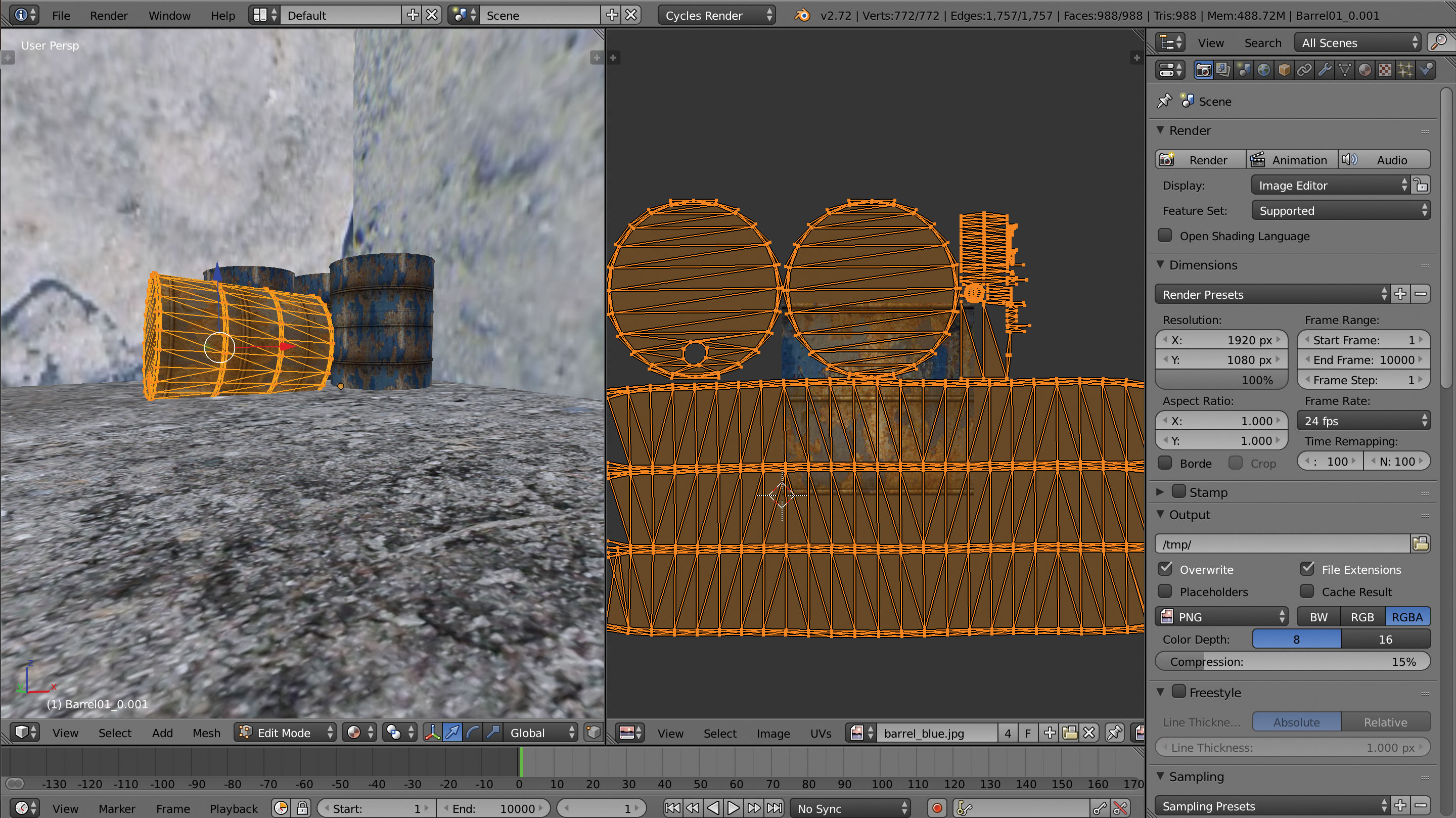Click the auto-keyframe record button
The height and width of the screenshot is (818, 1456).
tap(937, 808)
